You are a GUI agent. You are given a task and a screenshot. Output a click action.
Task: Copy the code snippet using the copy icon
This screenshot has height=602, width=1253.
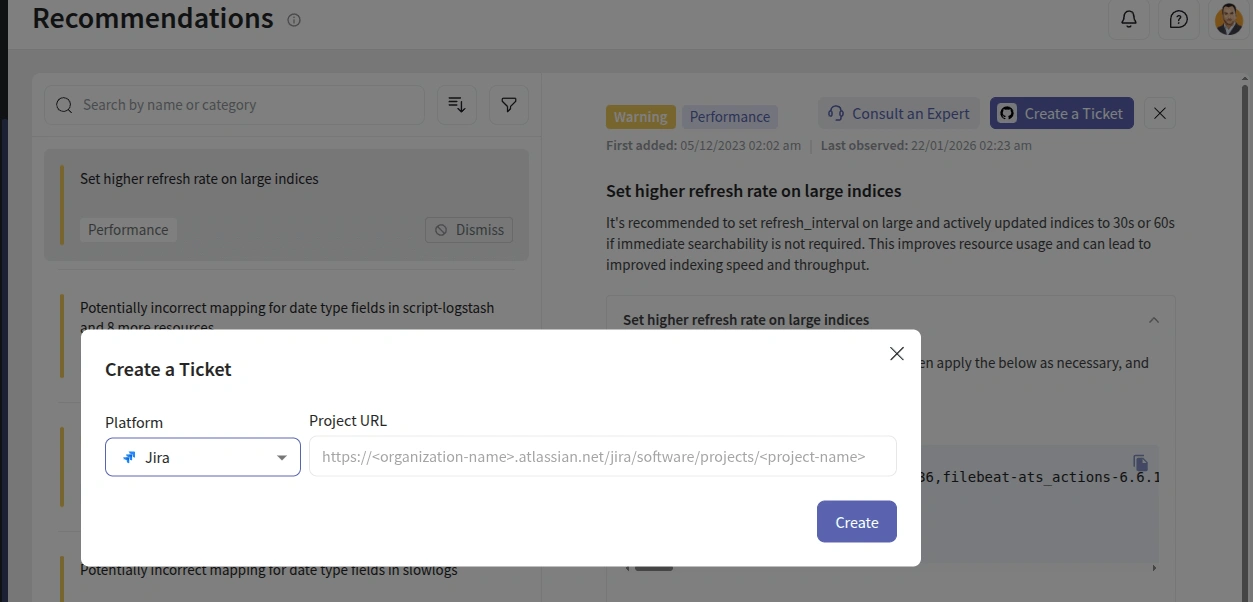(1139, 463)
